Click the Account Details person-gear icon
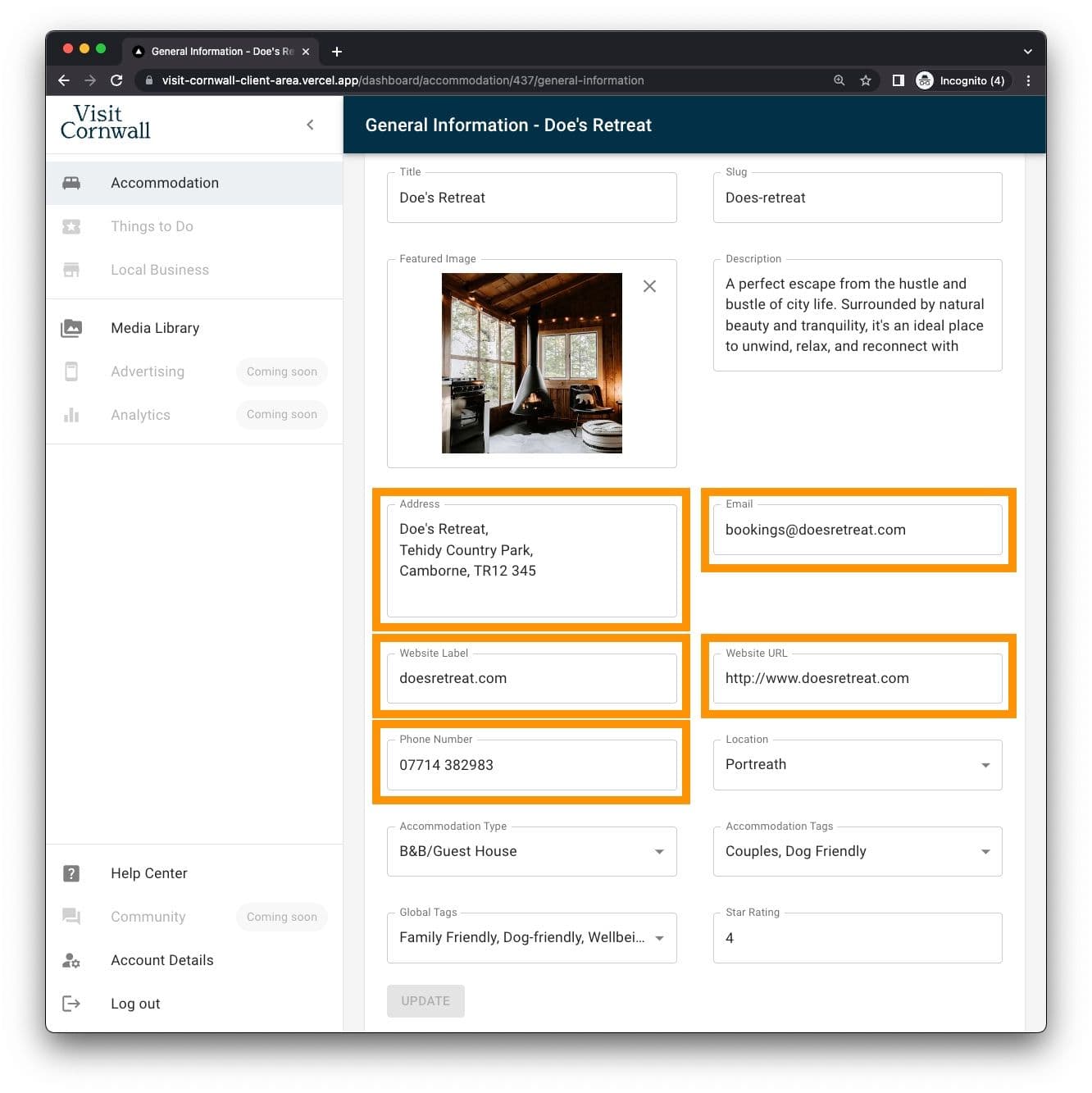 point(71,960)
